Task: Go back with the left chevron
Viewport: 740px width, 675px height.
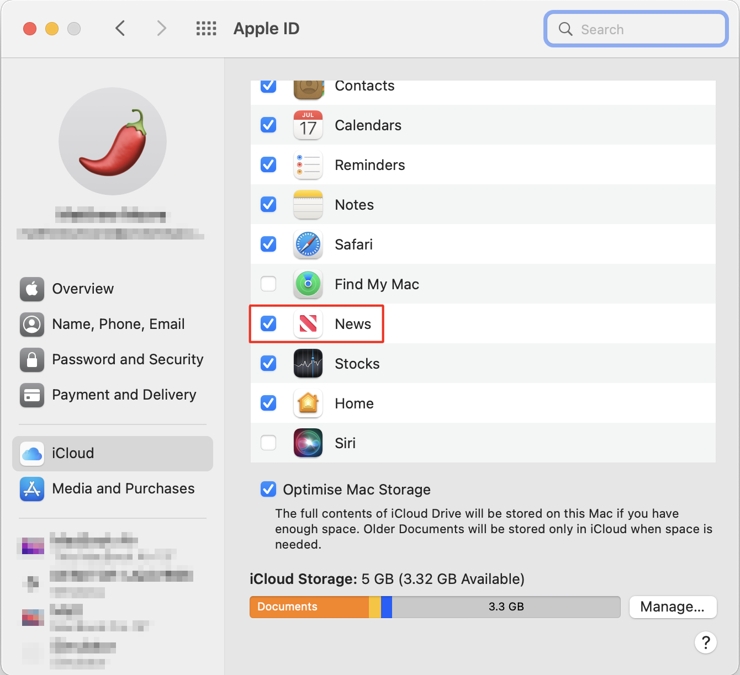Action: 120,28
